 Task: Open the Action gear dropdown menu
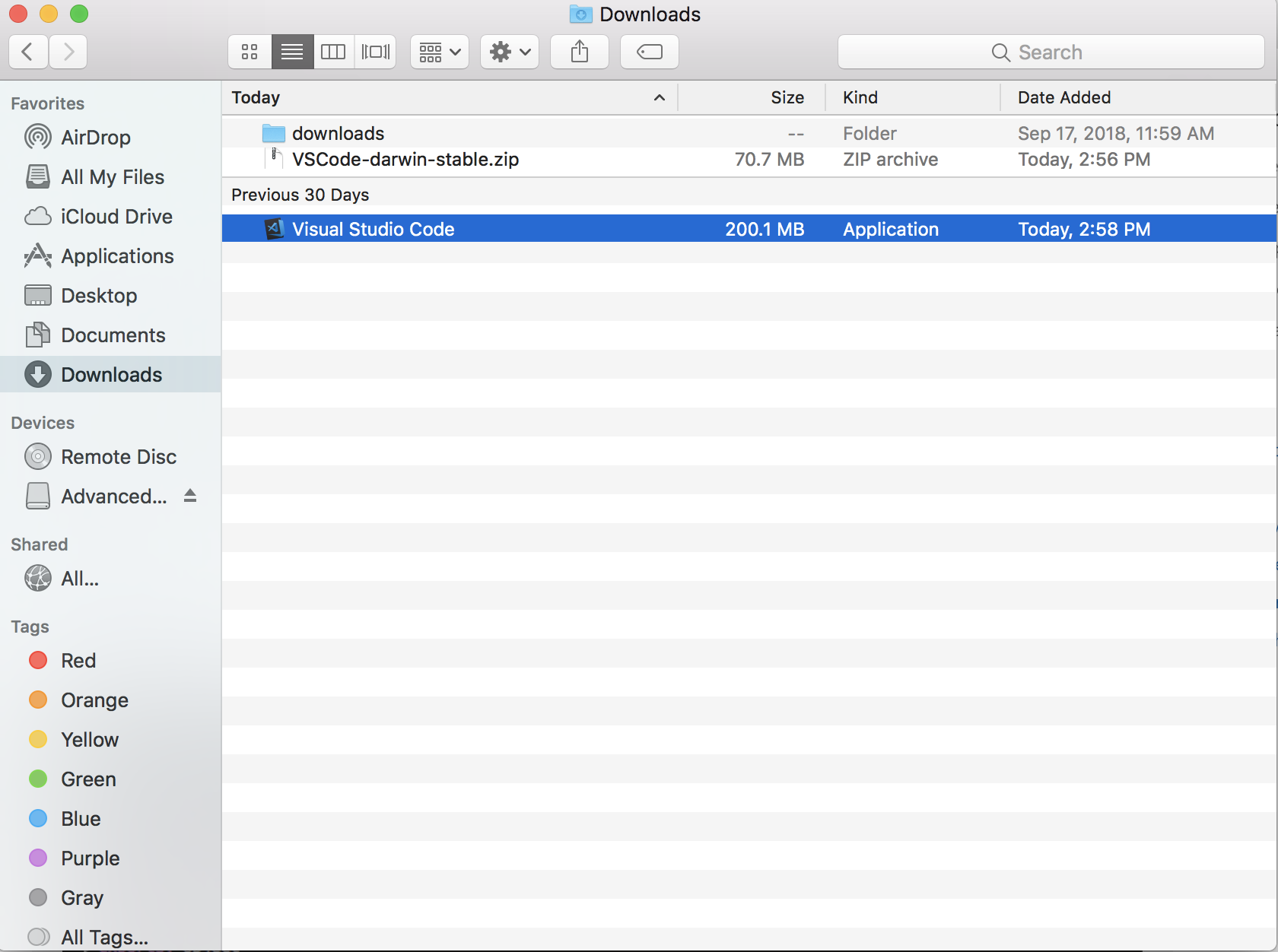click(x=510, y=52)
